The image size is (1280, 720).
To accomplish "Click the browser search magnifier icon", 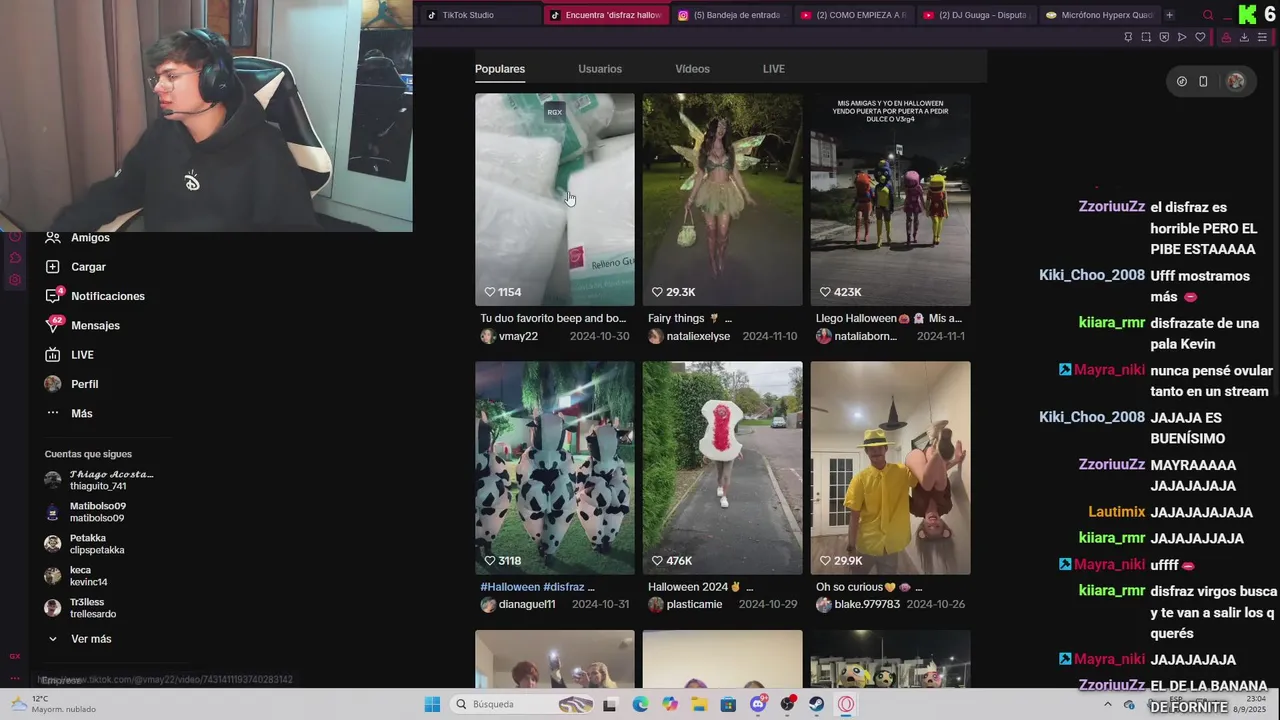I will (x=1208, y=15).
